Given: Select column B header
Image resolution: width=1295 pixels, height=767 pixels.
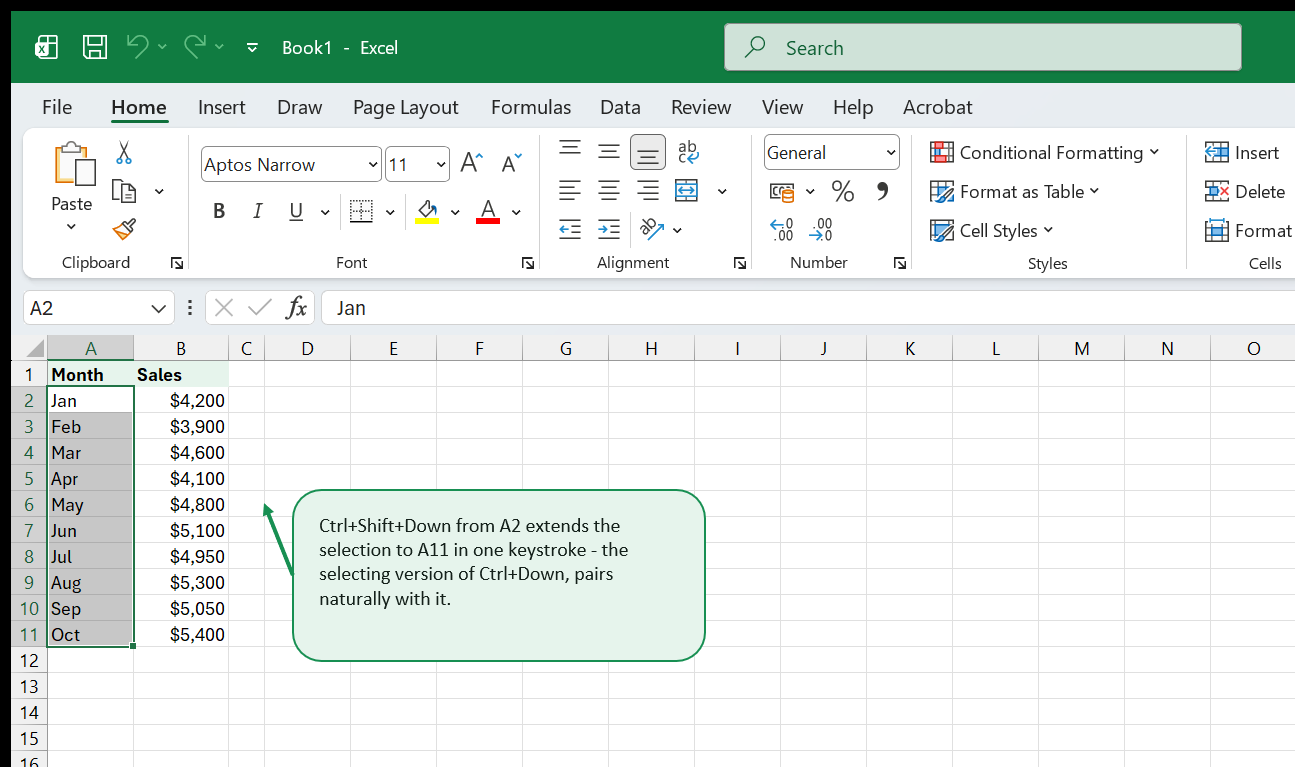Looking at the screenshot, I should point(181,348).
